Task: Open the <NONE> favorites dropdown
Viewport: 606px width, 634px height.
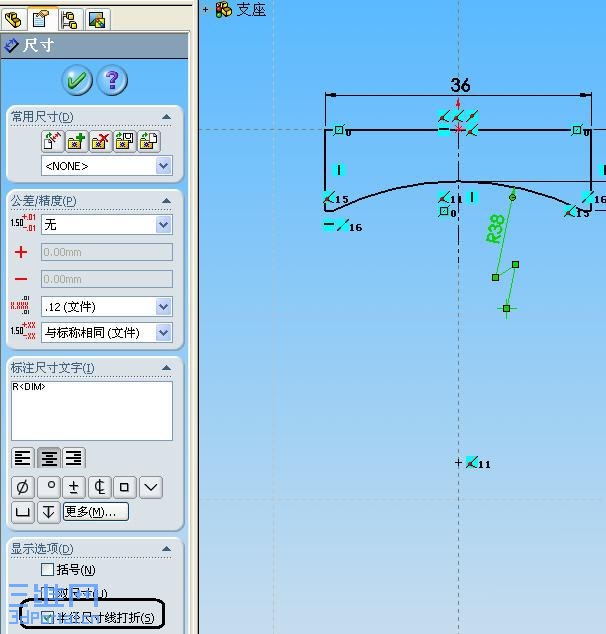Action: pyautogui.click(x=107, y=166)
